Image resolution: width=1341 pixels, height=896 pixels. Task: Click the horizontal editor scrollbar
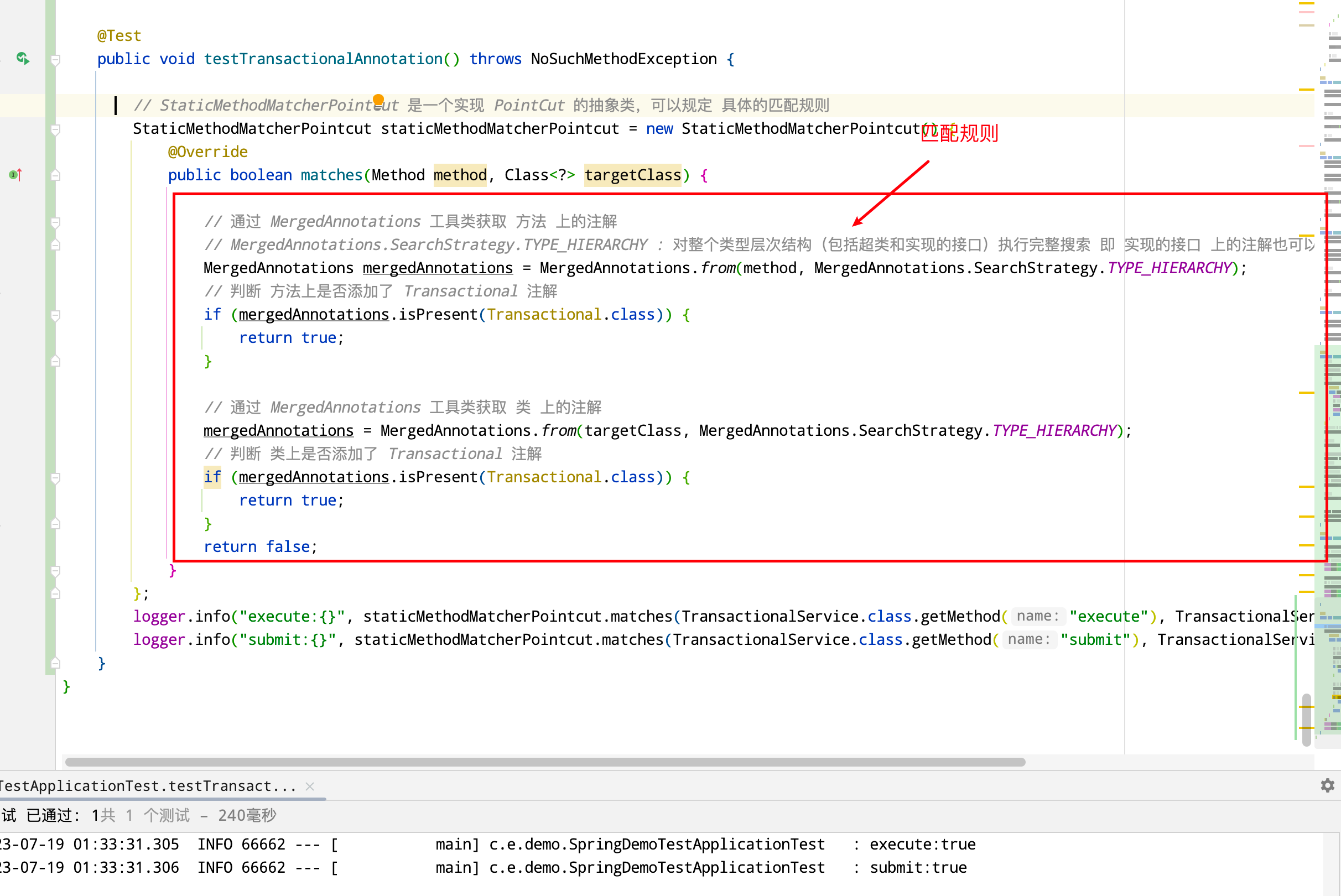tap(545, 762)
